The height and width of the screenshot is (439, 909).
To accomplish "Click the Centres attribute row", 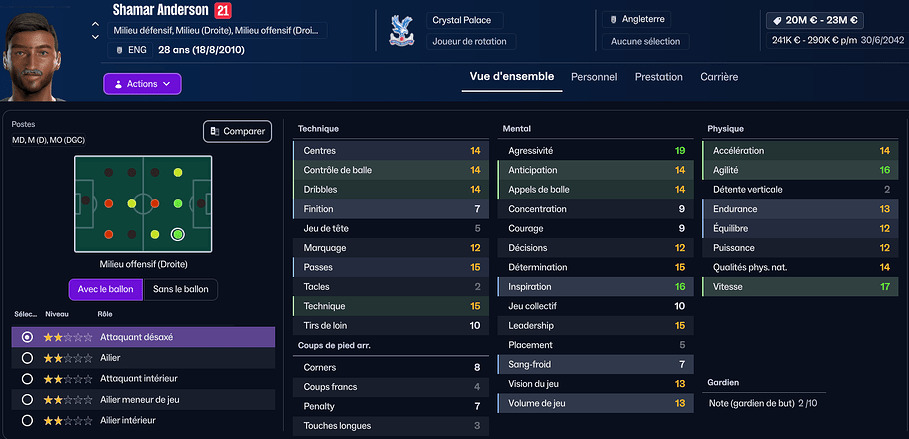I will (x=391, y=151).
